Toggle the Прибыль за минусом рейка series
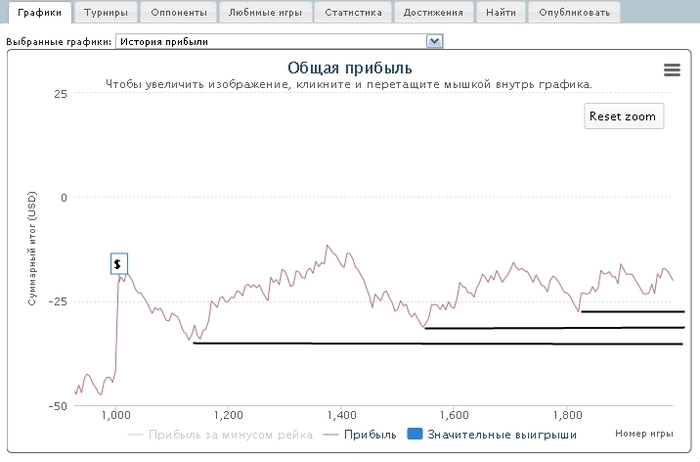Screen dimensions: 700x462 [x=220, y=434]
